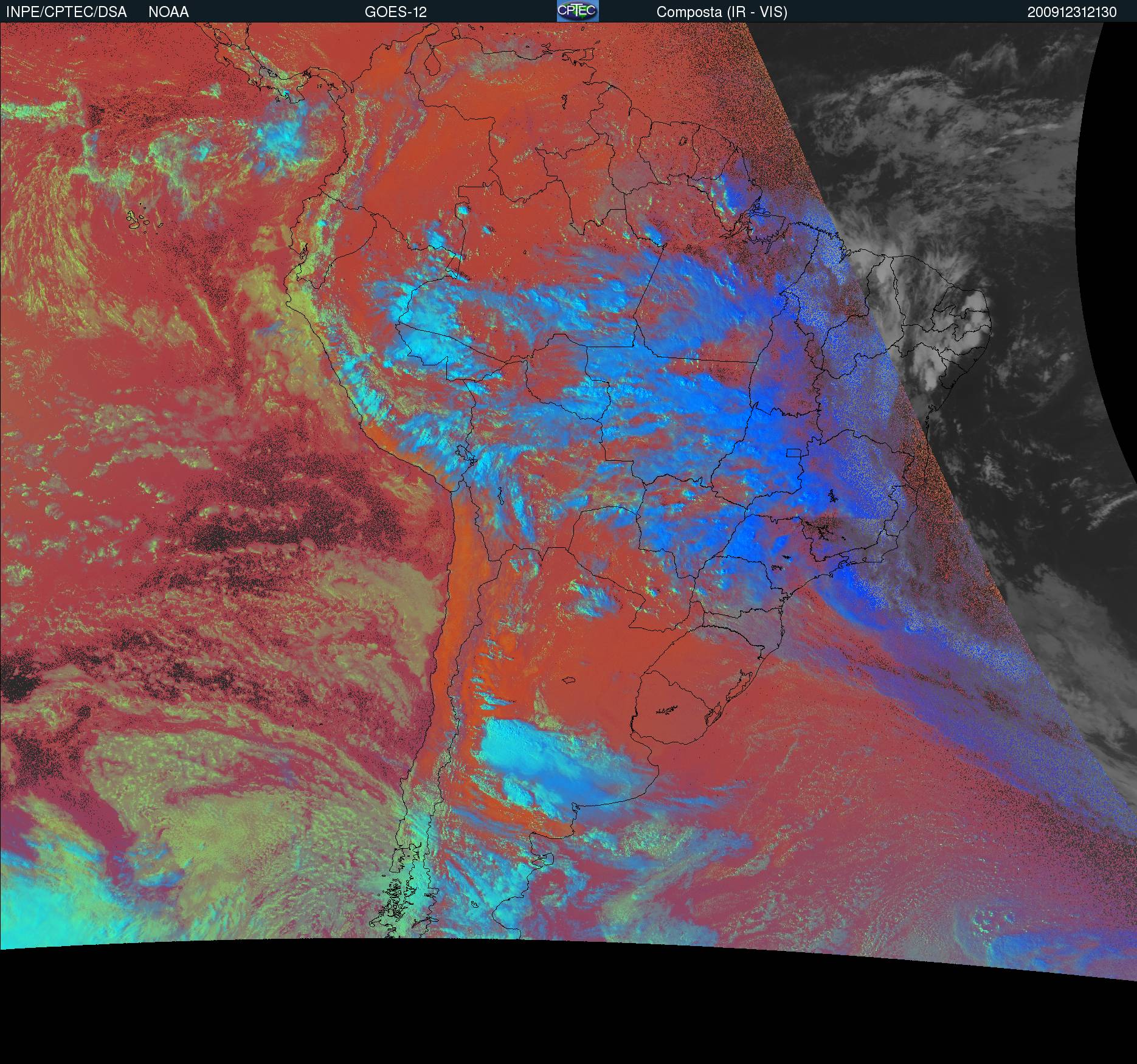Click the CPTEC logo in the header
Screen dimensions: 1137x1064
tap(578, 11)
